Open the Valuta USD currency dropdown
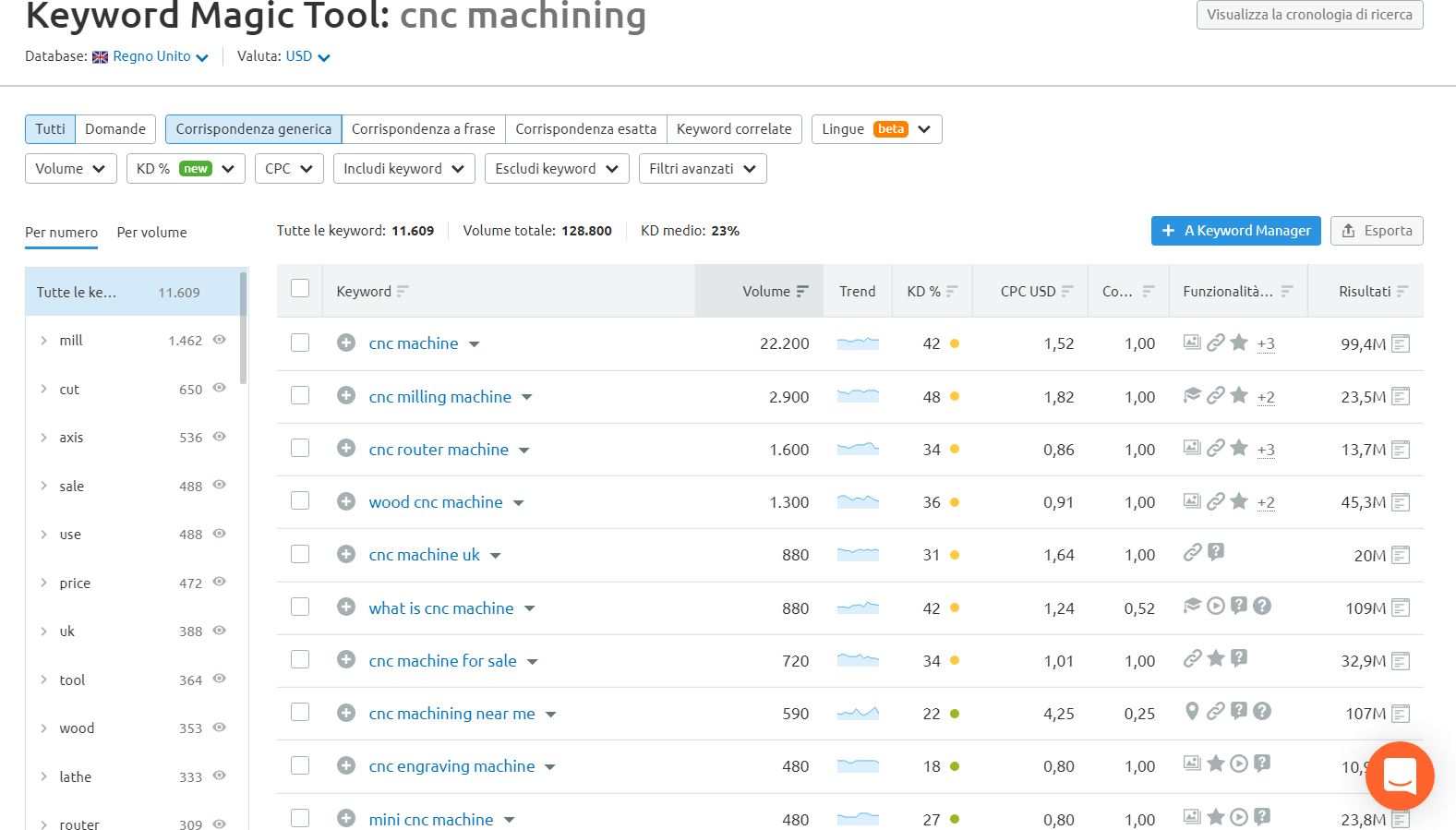1456x830 pixels. click(x=307, y=56)
